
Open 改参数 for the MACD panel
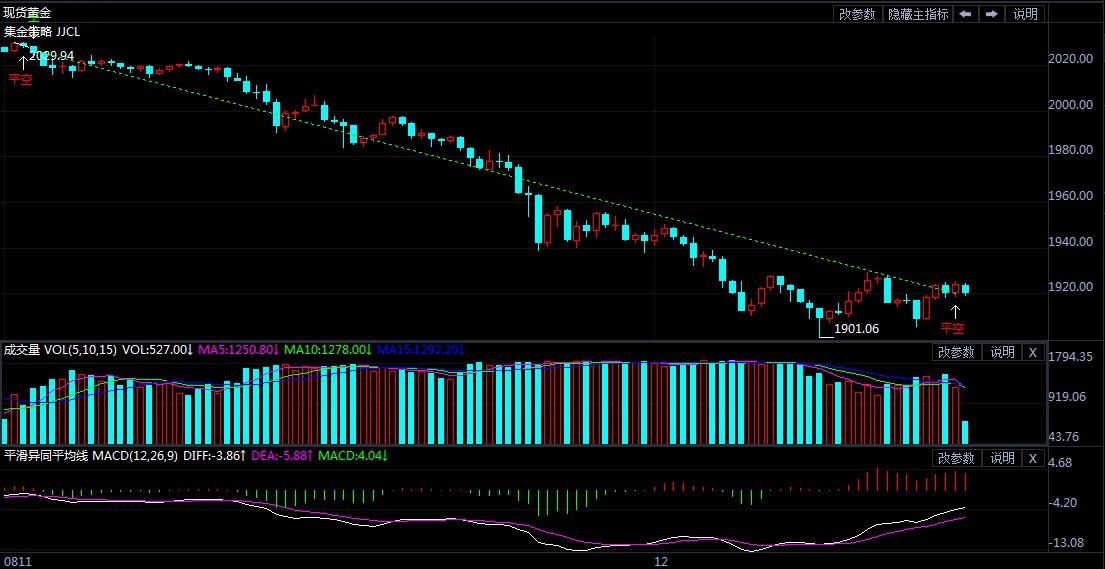(956, 458)
